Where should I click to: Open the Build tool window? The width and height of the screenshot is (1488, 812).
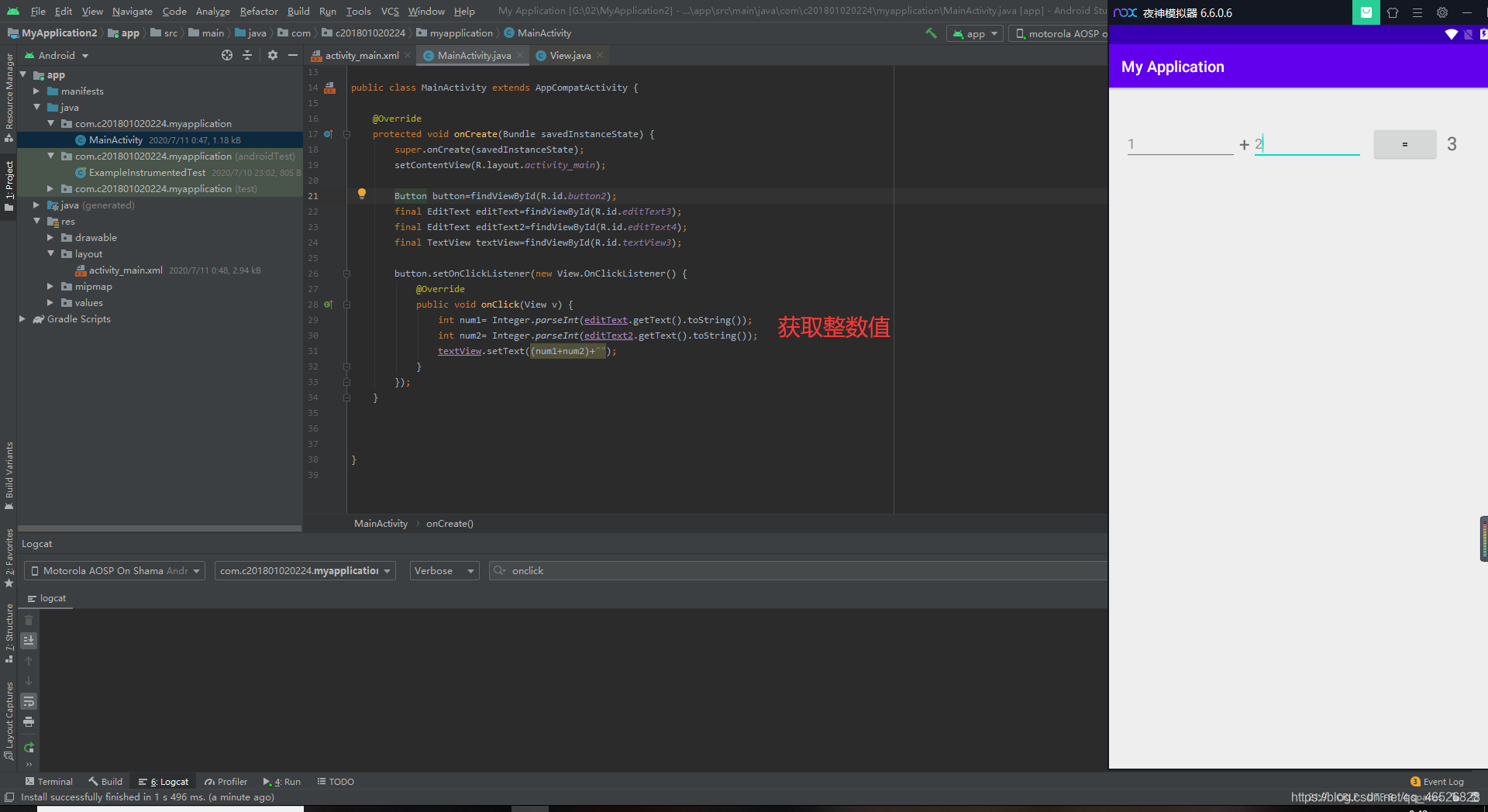coord(105,782)
